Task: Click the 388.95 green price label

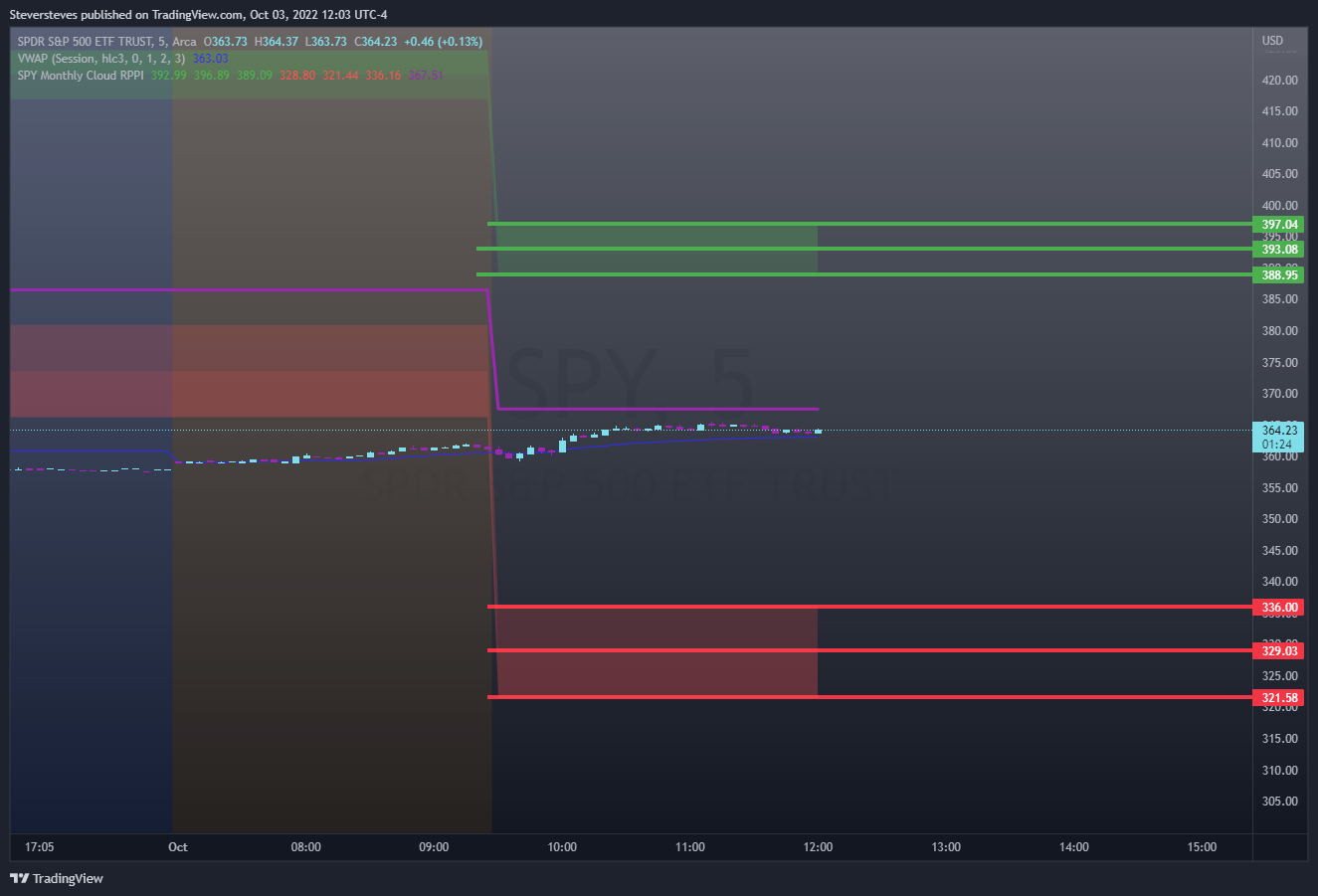Action: 1279,274
